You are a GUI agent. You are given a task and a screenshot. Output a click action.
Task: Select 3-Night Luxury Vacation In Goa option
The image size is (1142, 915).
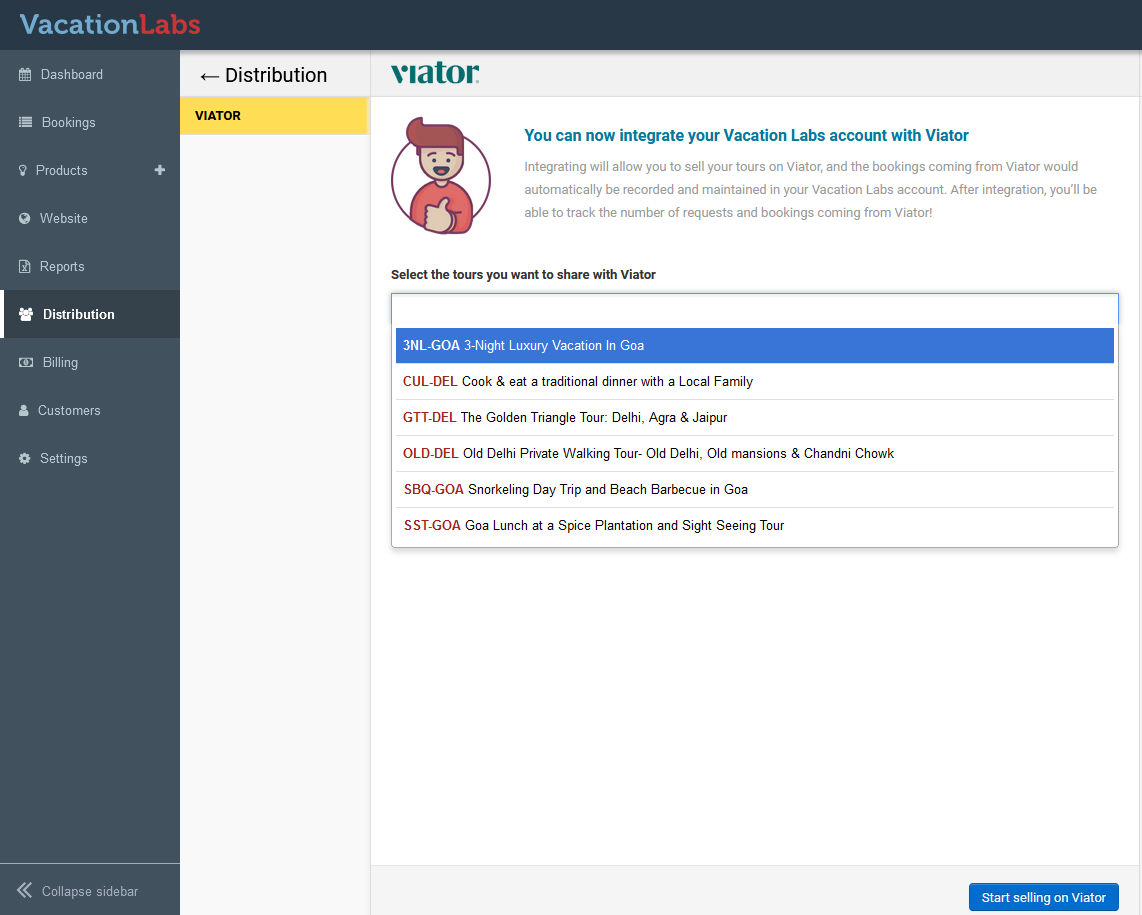pos(754,346)
